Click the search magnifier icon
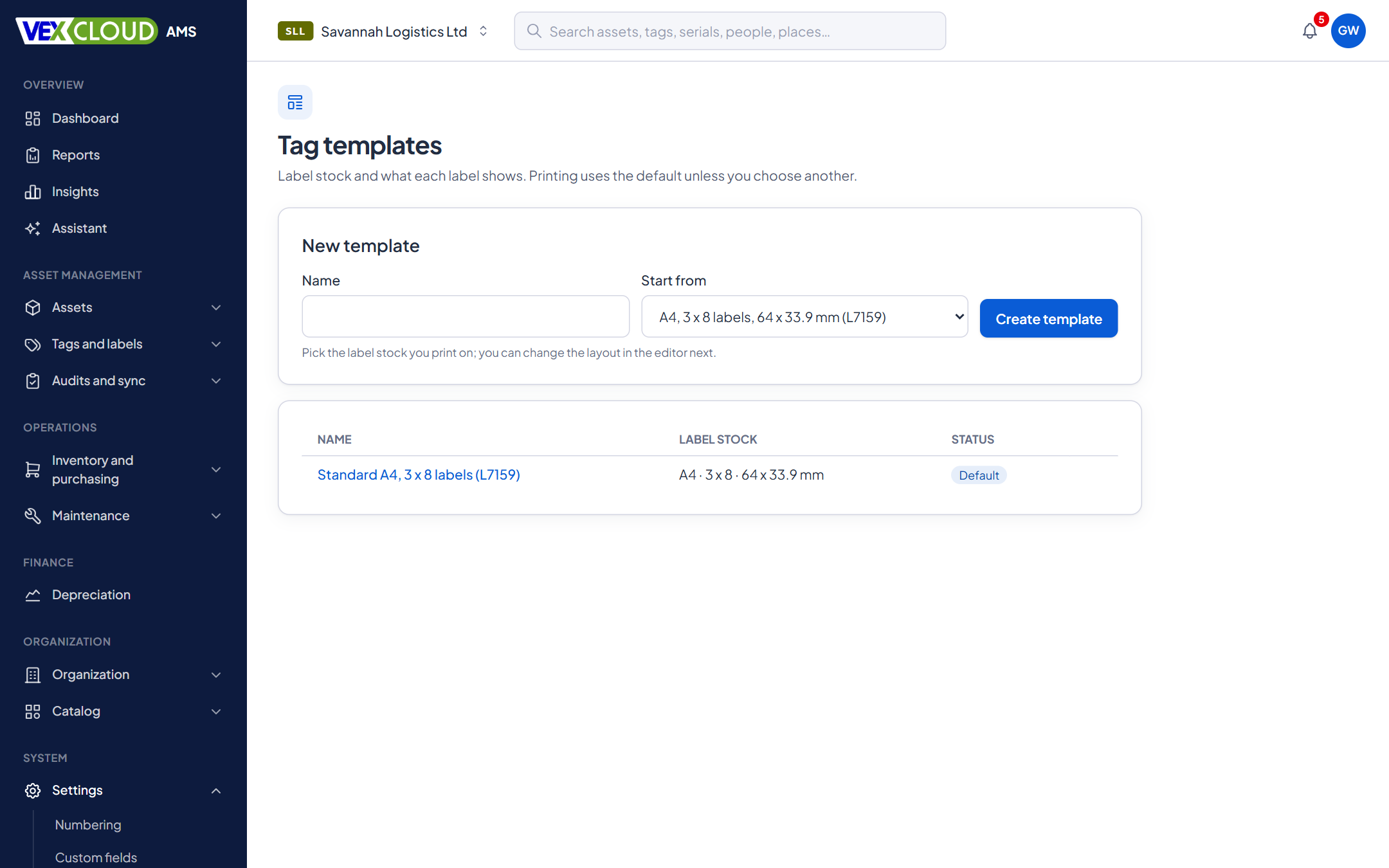This screenshot has height=868, width=1389. pyautogui.click(x=534, y=31)
